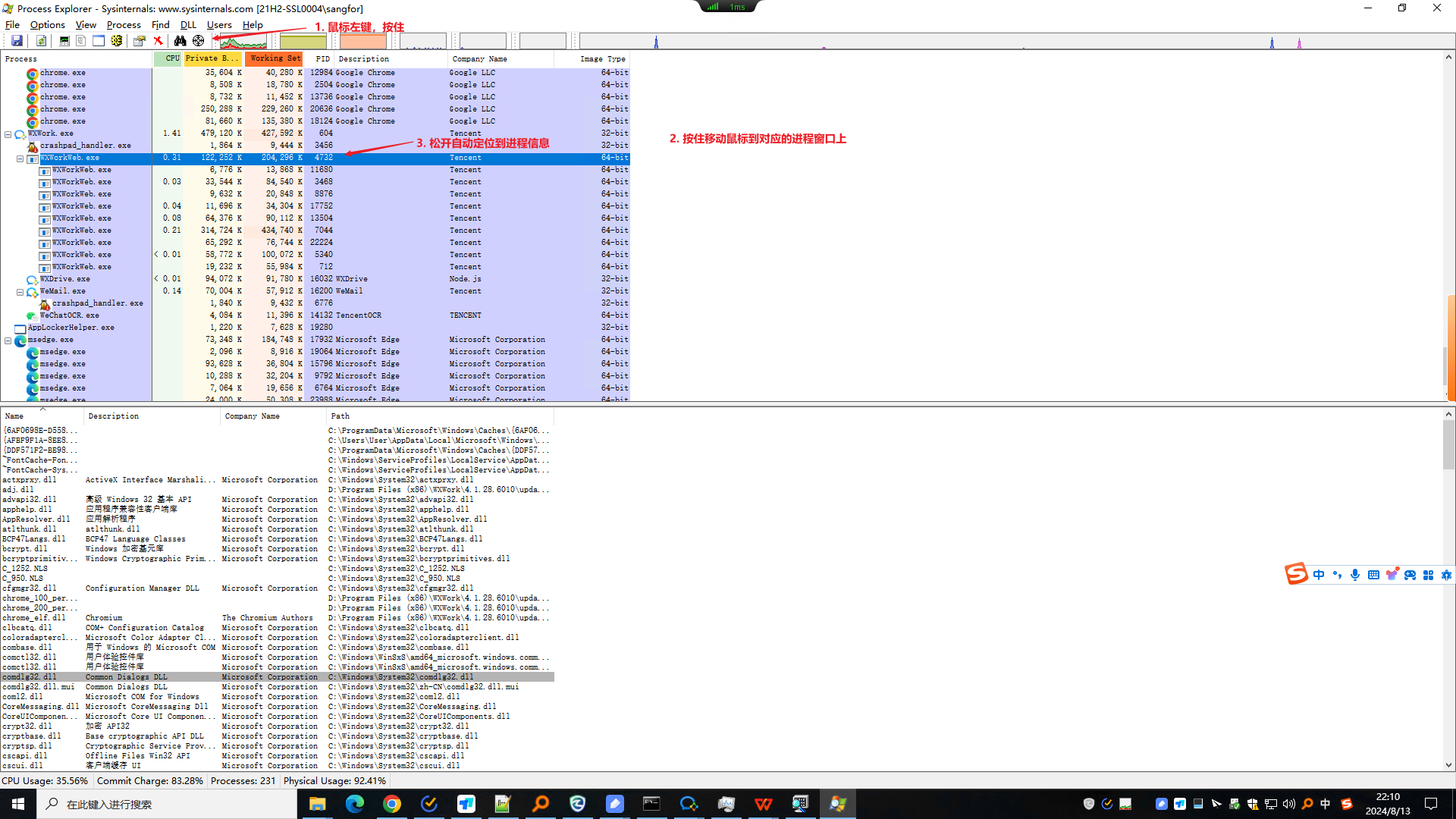Click the Save toolbar icon
This screenshot has height=819, width=1456.
tap(17, 41)
